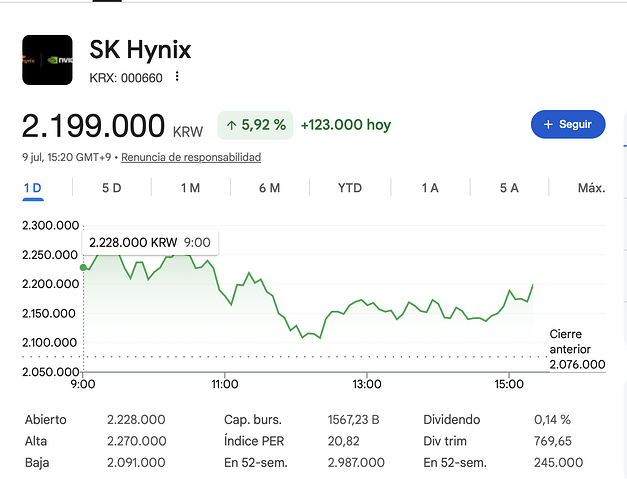Switch to the 5 D tab

pyautogui.click(x=112, y=188)
